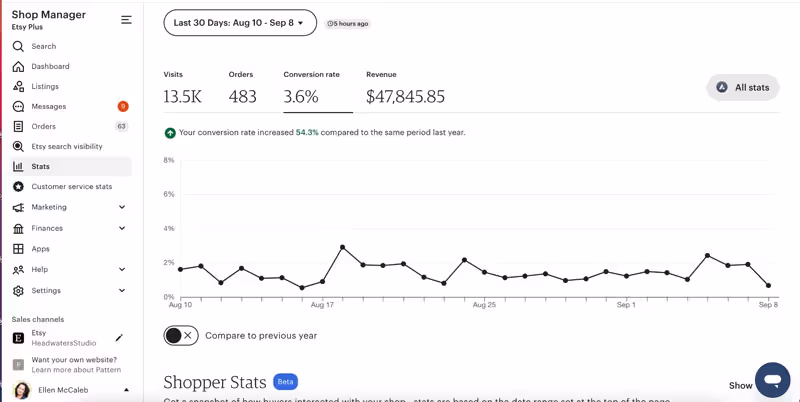Select the Visits metric tab
800x402 pixels.
183,90
